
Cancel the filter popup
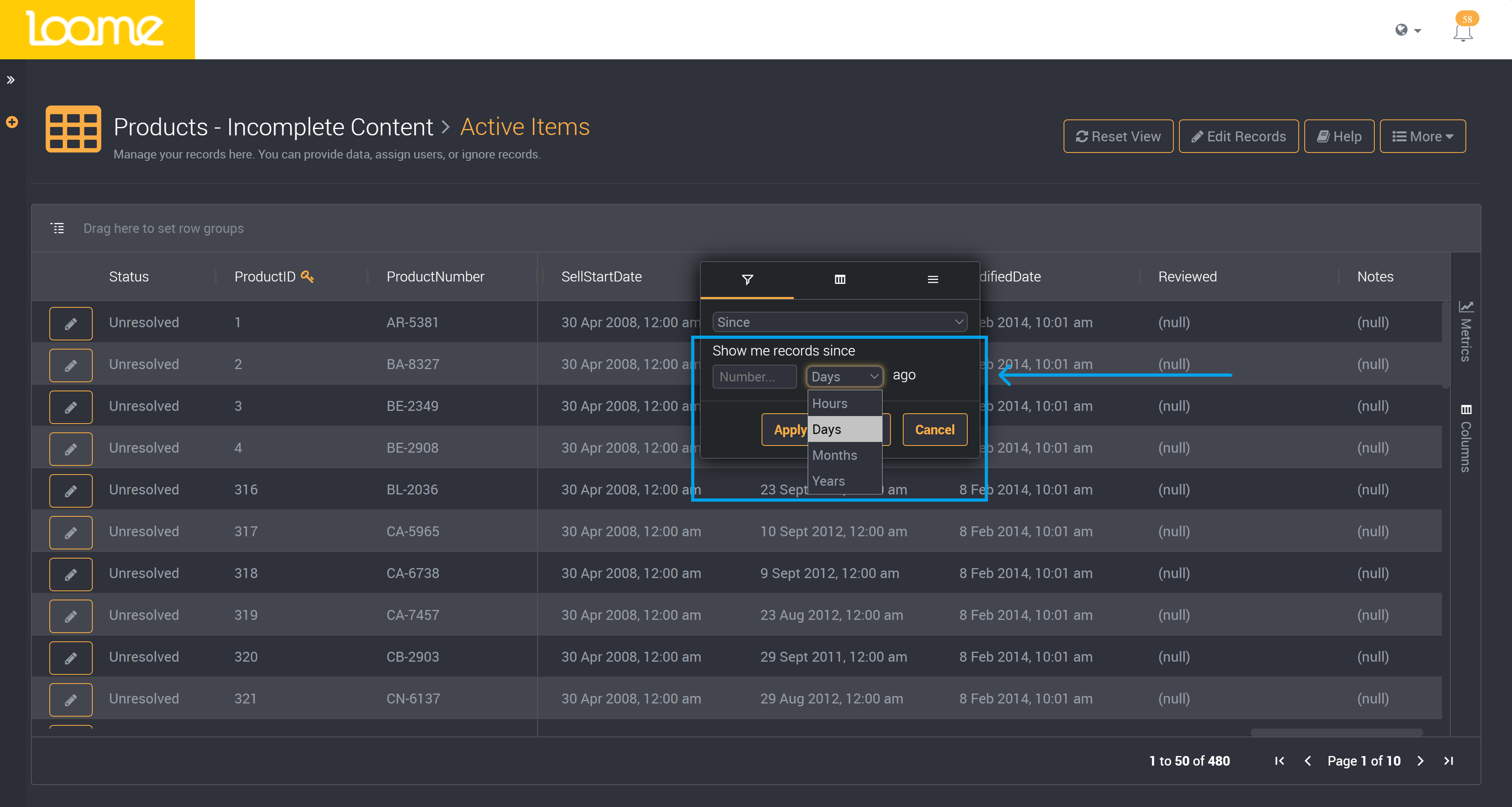point(934,429)
